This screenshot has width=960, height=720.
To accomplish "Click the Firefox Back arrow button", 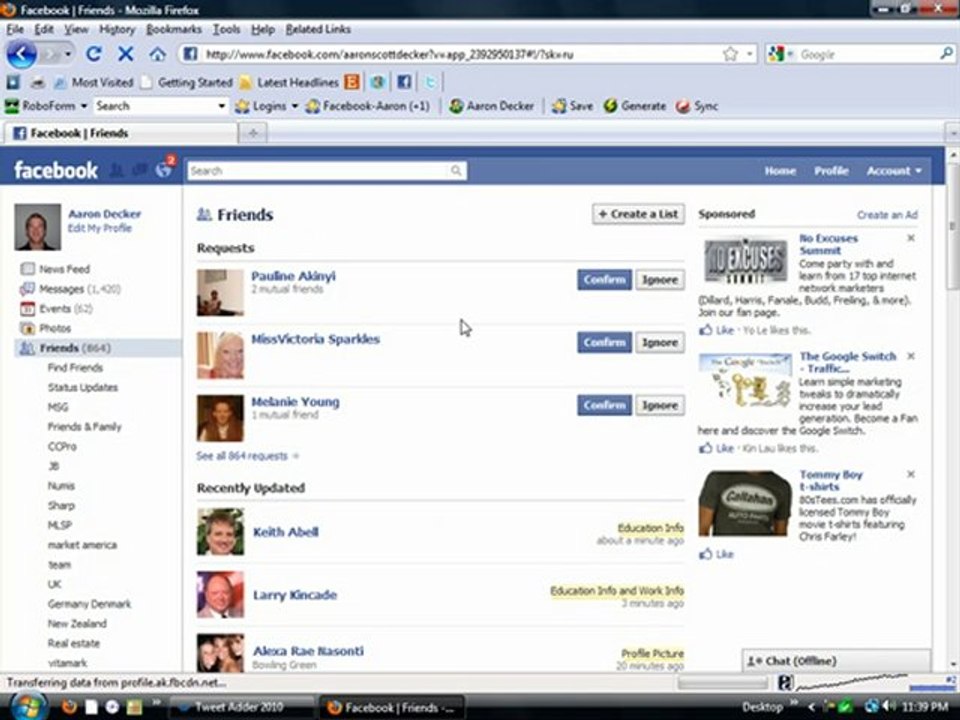I will [x=21, y=54].
